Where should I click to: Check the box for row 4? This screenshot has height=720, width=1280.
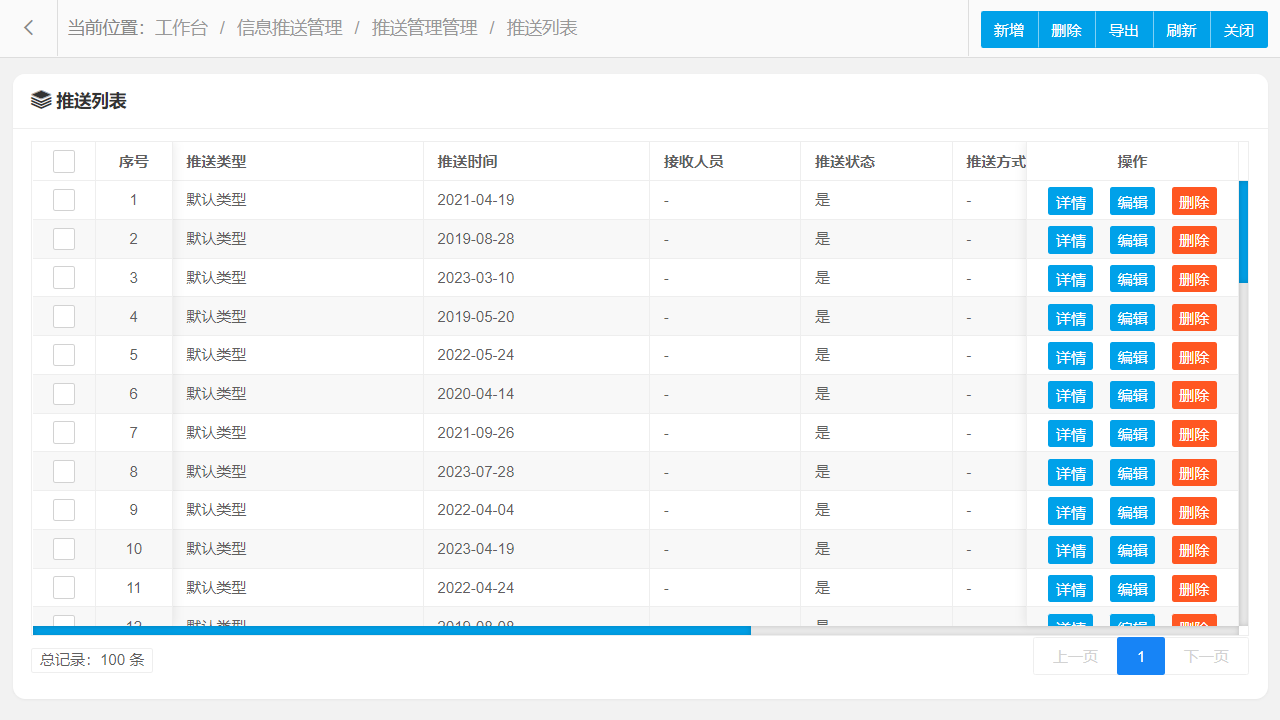coord(64,316)
